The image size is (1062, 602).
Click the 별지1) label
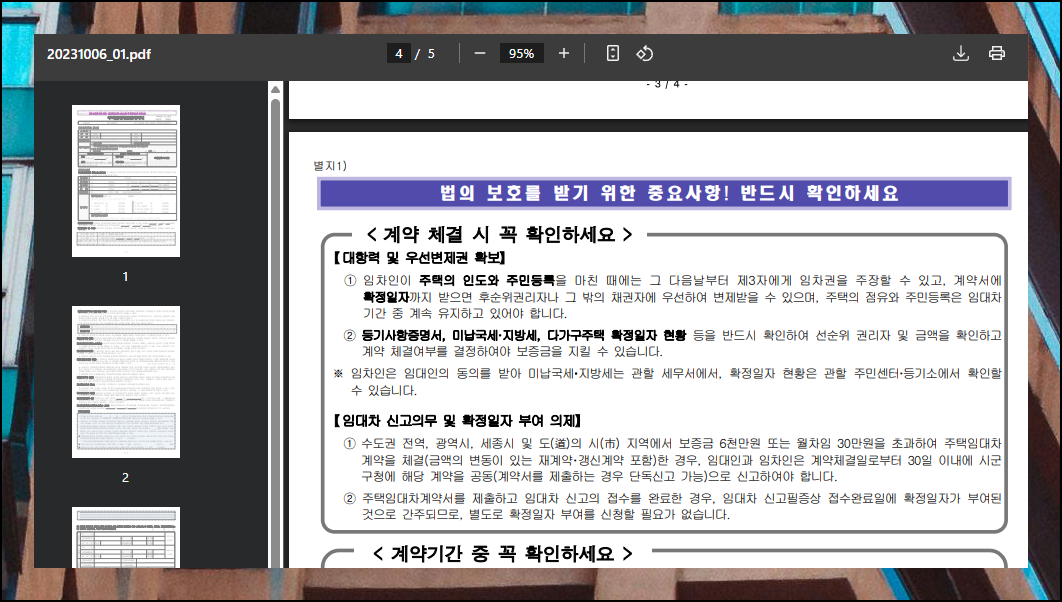point(330,166)
